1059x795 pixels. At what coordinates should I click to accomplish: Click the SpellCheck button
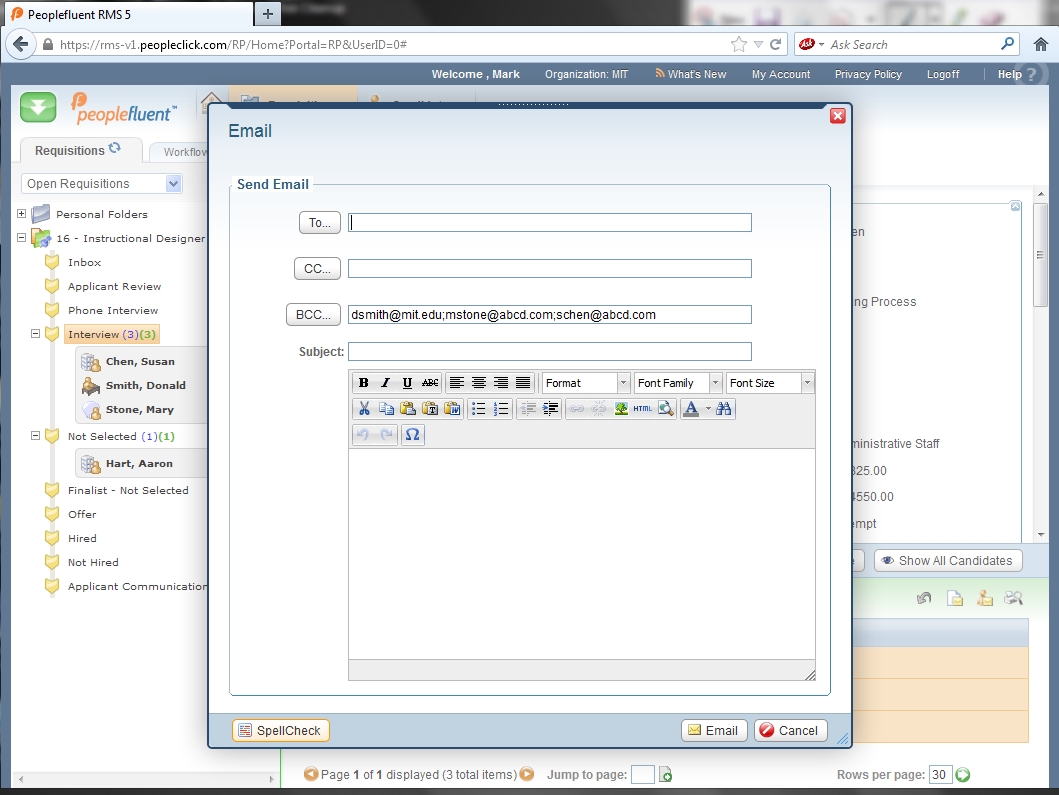[281, 731]
